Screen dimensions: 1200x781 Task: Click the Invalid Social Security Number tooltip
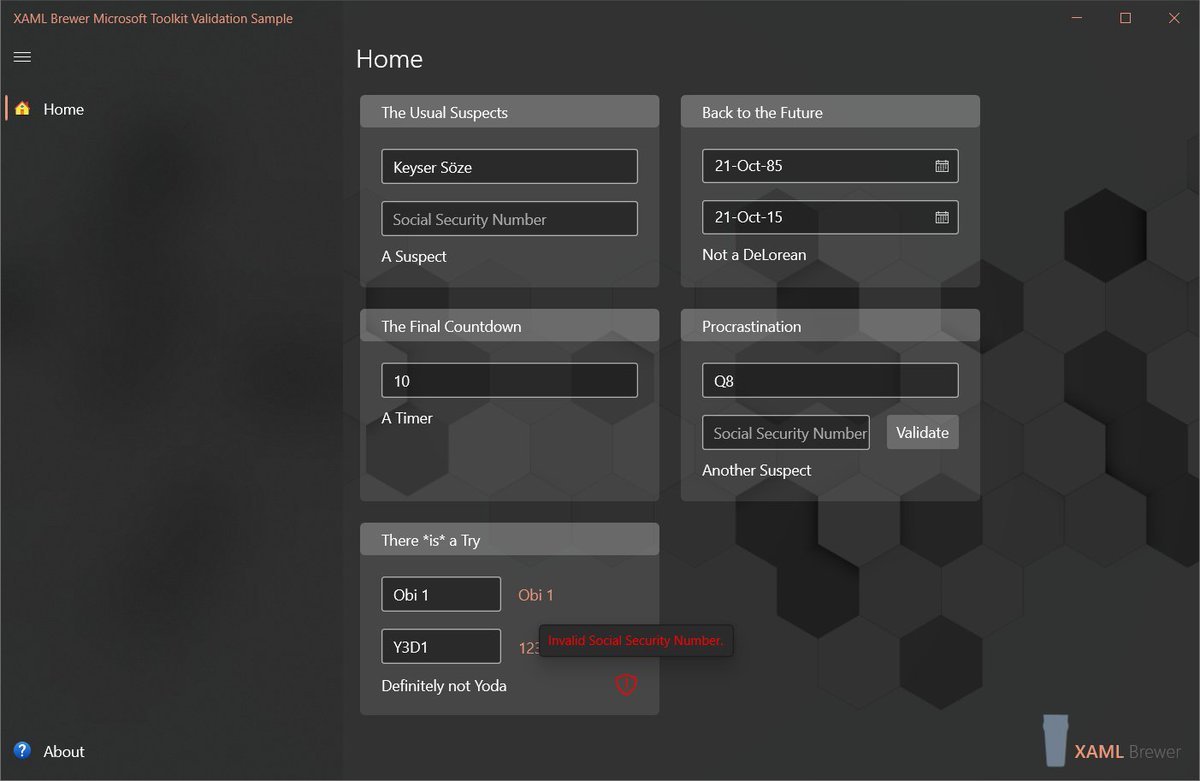636,640
